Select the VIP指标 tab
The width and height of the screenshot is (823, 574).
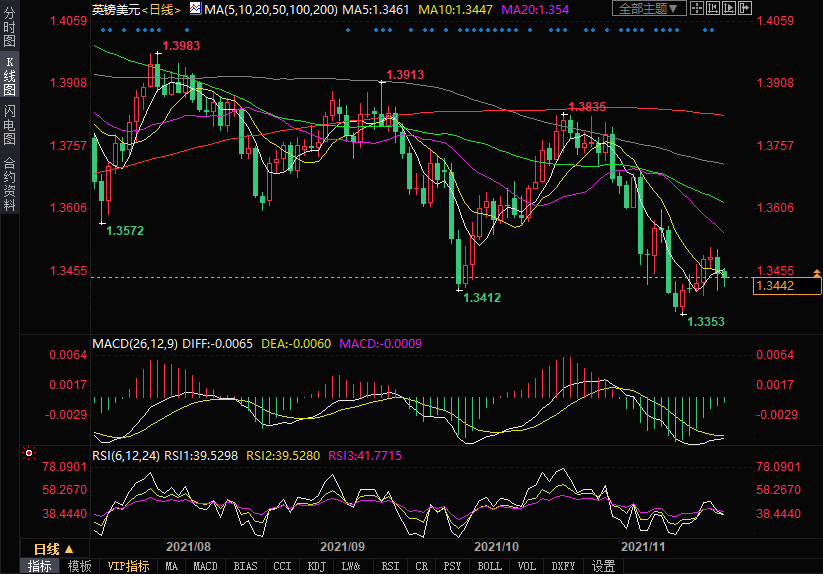tap(128, 566)
